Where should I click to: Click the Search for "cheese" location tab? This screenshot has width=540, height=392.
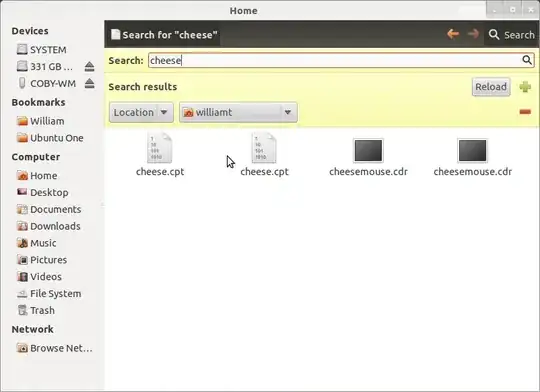(x=164, y=34)
